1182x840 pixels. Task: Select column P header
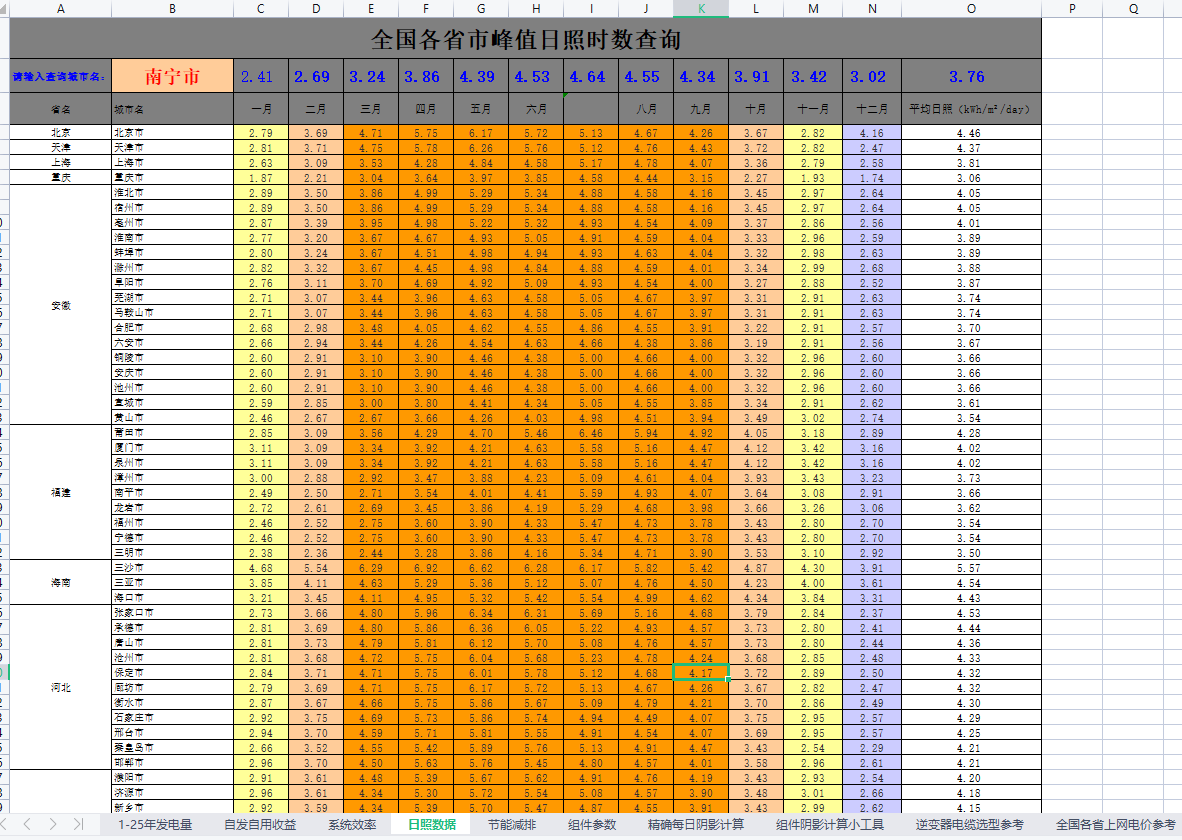pos(1072,9)
